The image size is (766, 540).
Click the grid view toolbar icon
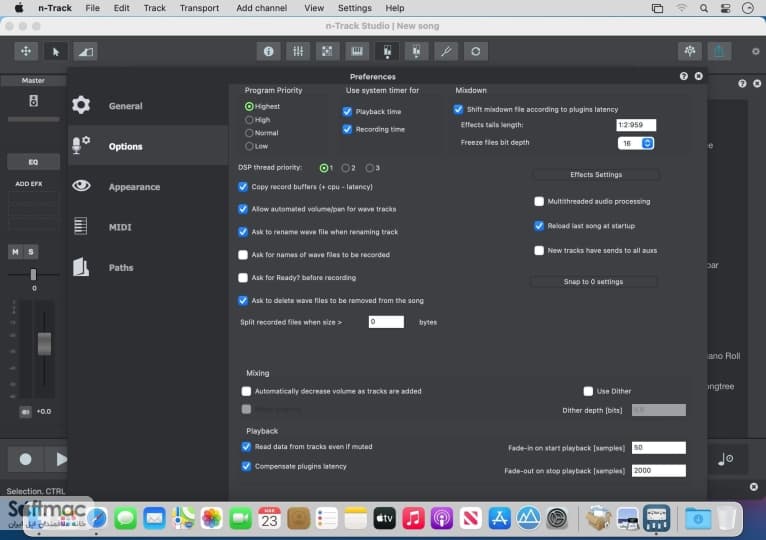click(327, 51)
